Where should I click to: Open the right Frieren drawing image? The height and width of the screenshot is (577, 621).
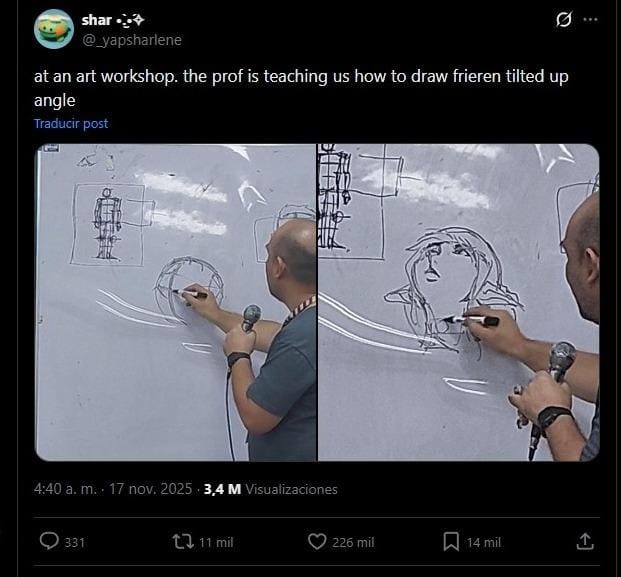[x=458, y=302]
